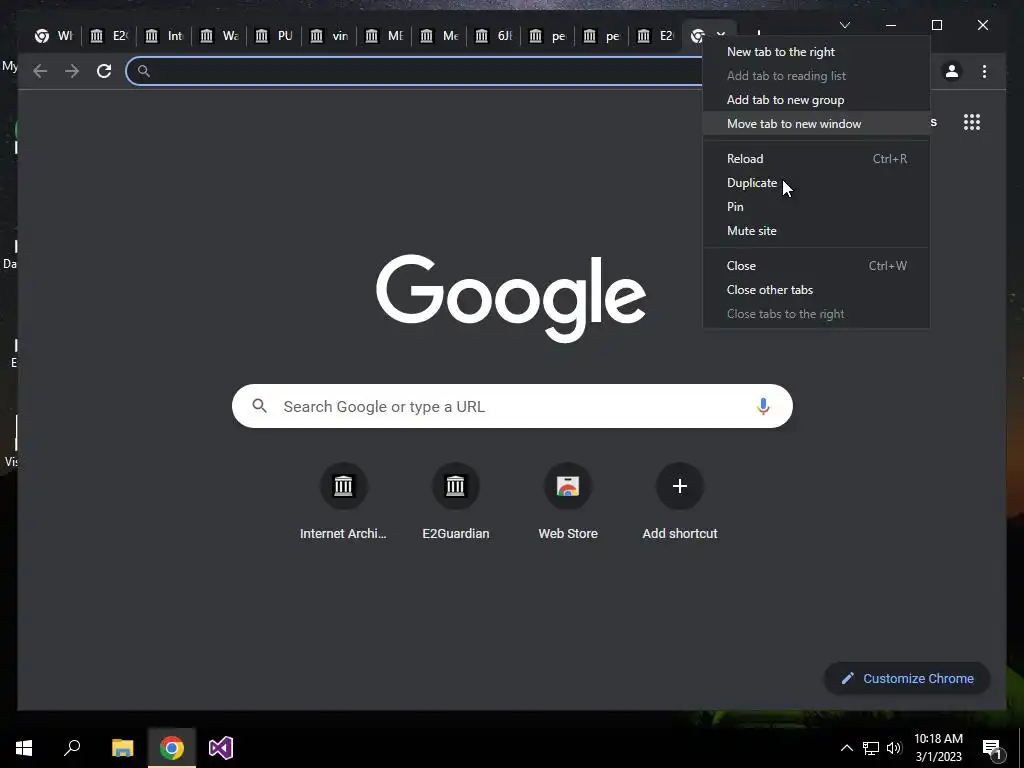Reload the page with the toolbar refresh icon
The width and height of the screenshot is (1024, 768).
click(x=104, y=71)
